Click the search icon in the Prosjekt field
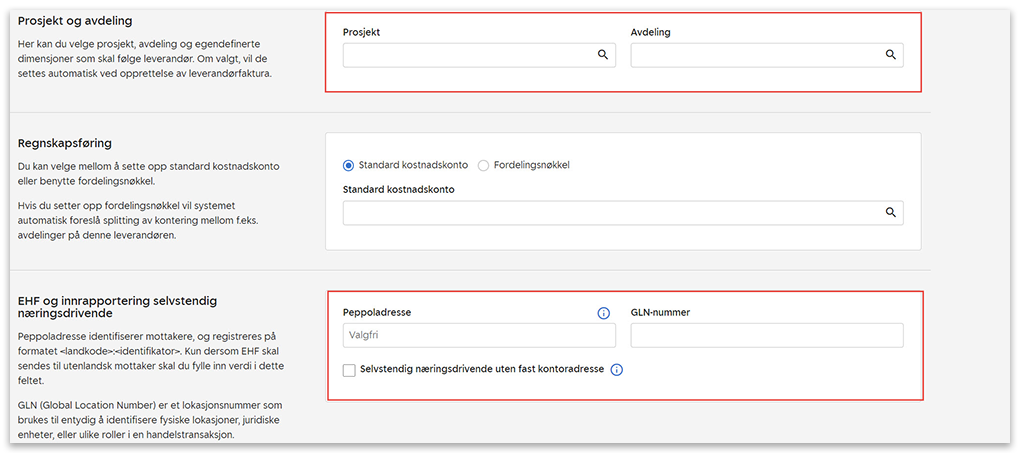 point(603,55)
